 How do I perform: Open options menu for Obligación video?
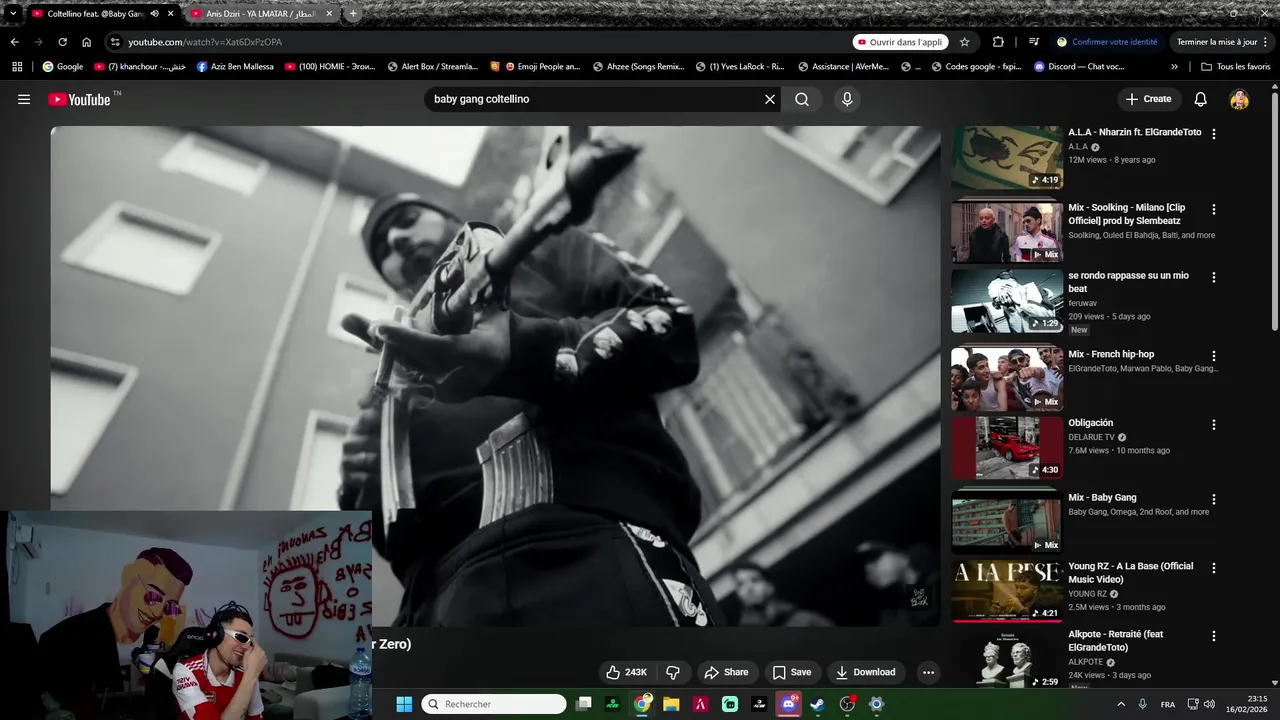tap(1214, 424)
